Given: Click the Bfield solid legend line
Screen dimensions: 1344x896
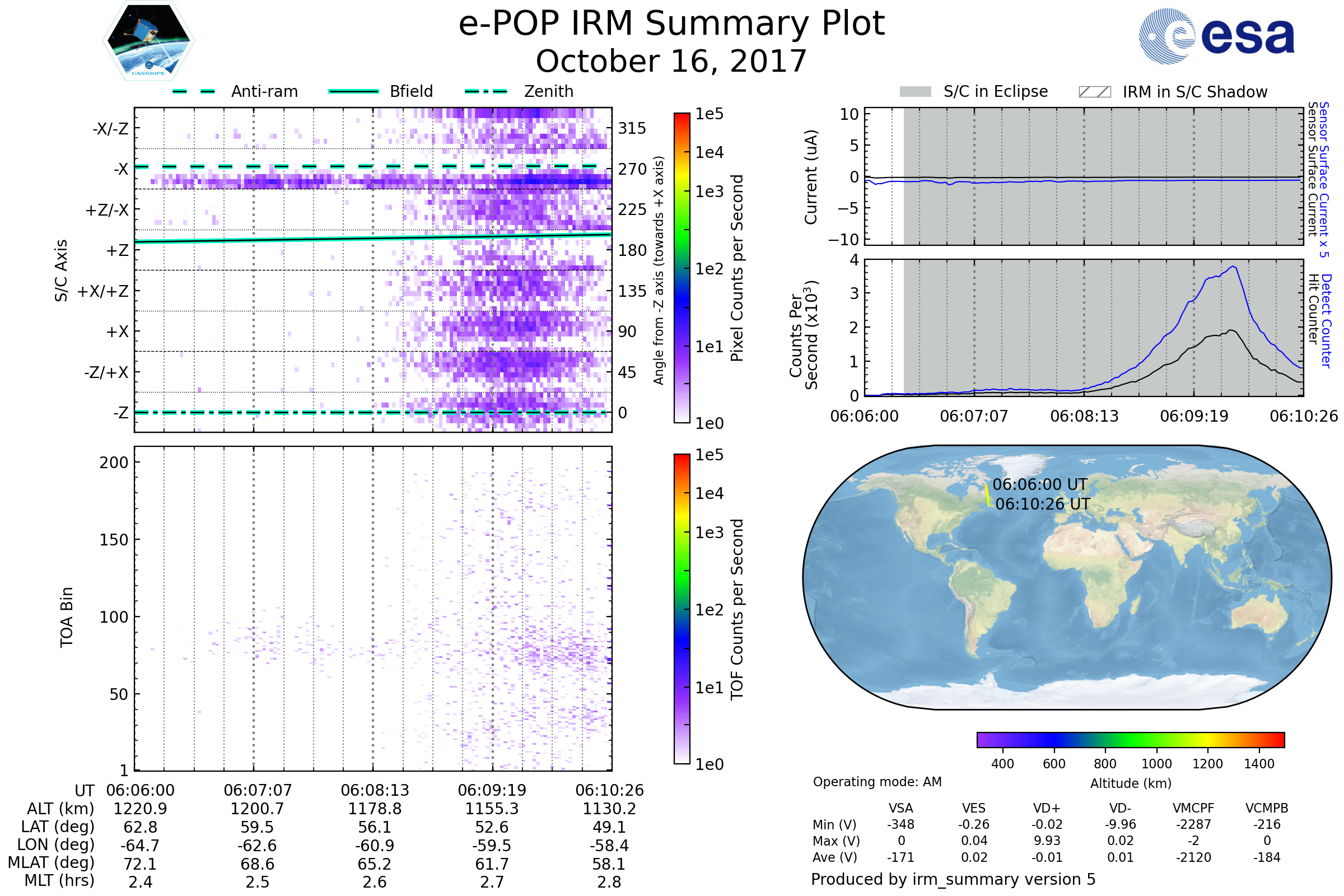Looking at the screenshot, I should tap(353, 91).
